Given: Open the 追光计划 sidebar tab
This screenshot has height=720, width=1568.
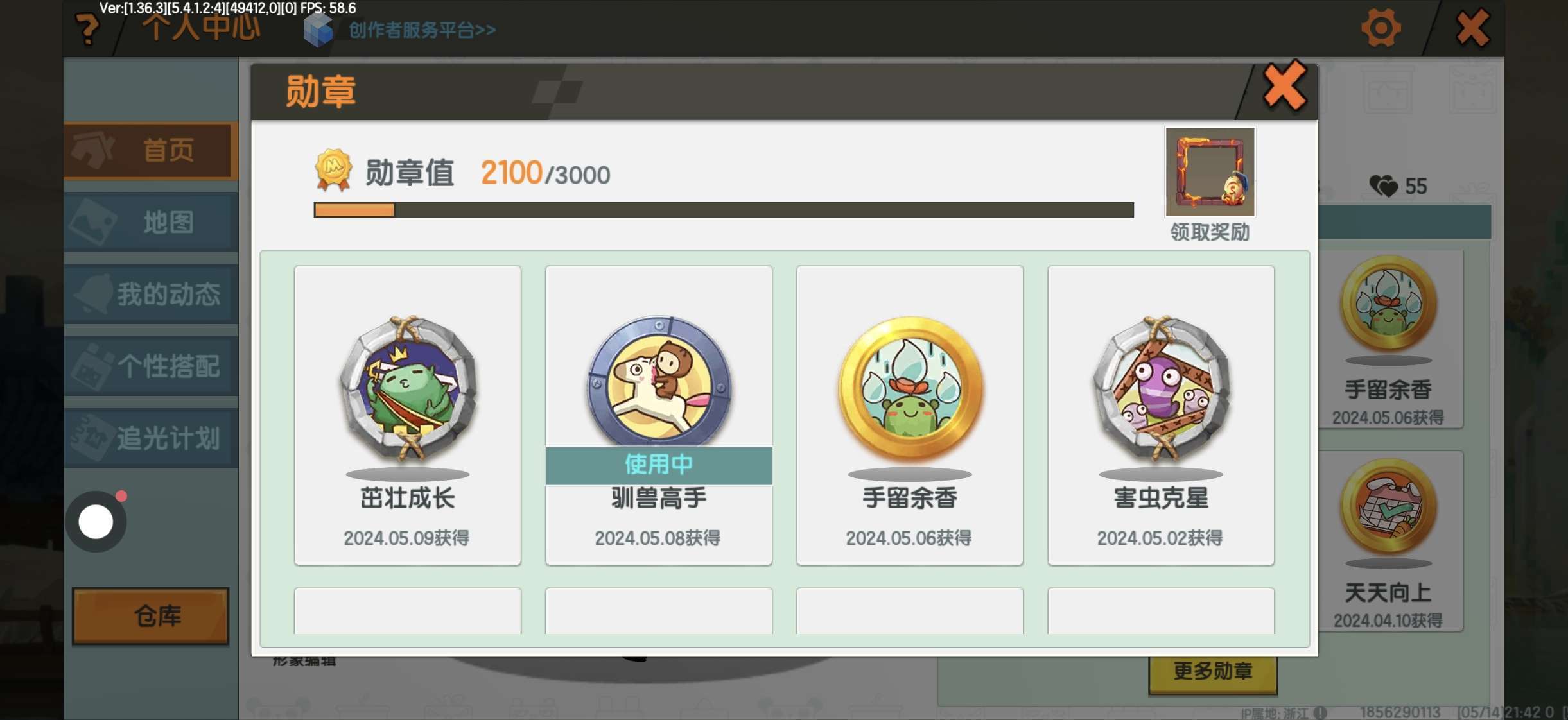Looking at the screenshot, I should 151,438.
